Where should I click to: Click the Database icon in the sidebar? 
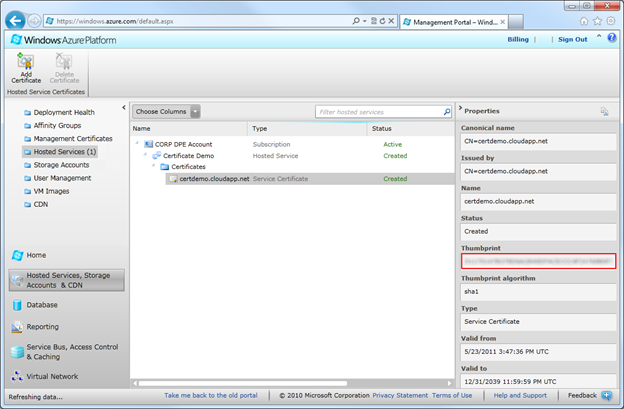(18, 305)
